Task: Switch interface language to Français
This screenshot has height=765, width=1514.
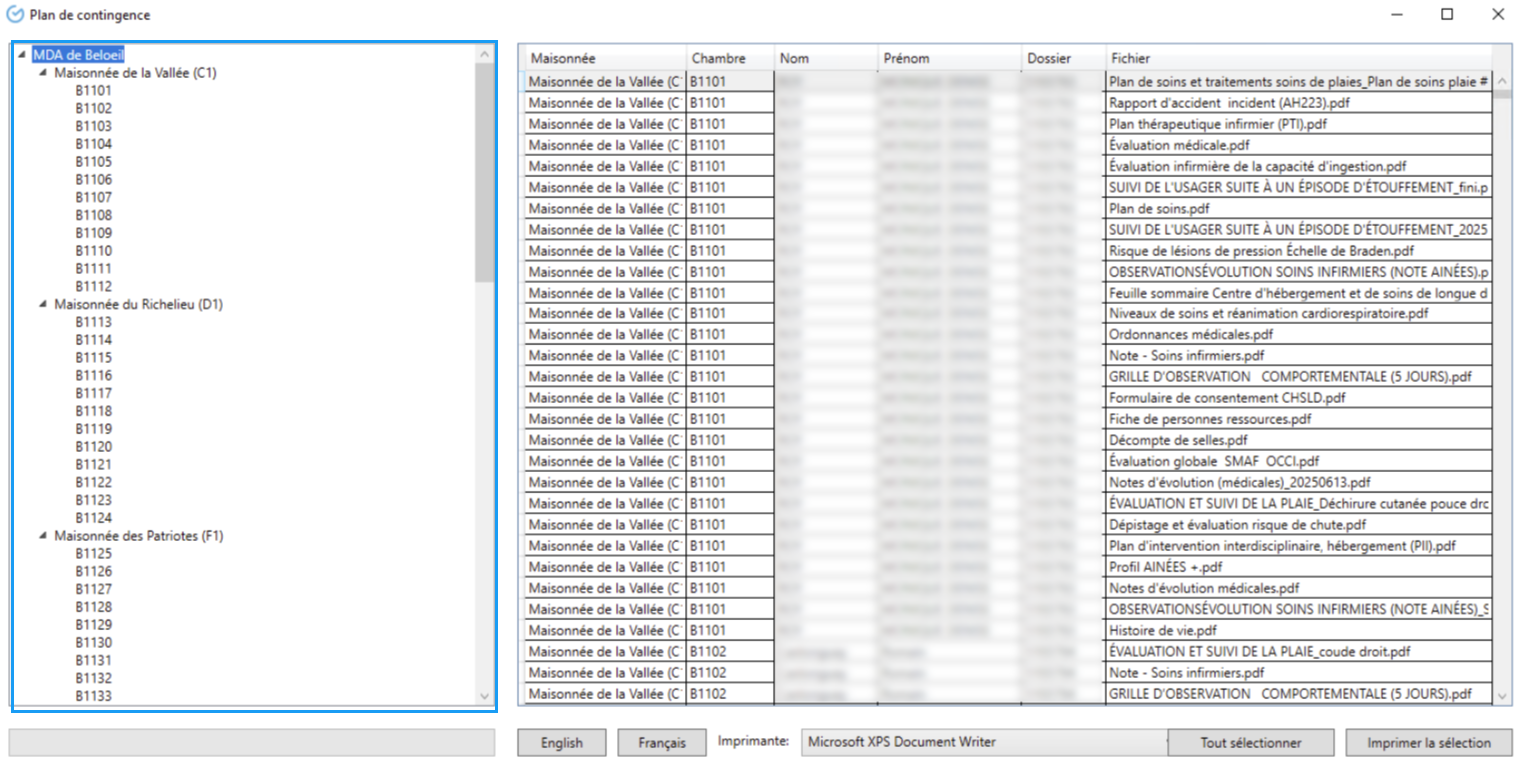Action: point(661,743)
